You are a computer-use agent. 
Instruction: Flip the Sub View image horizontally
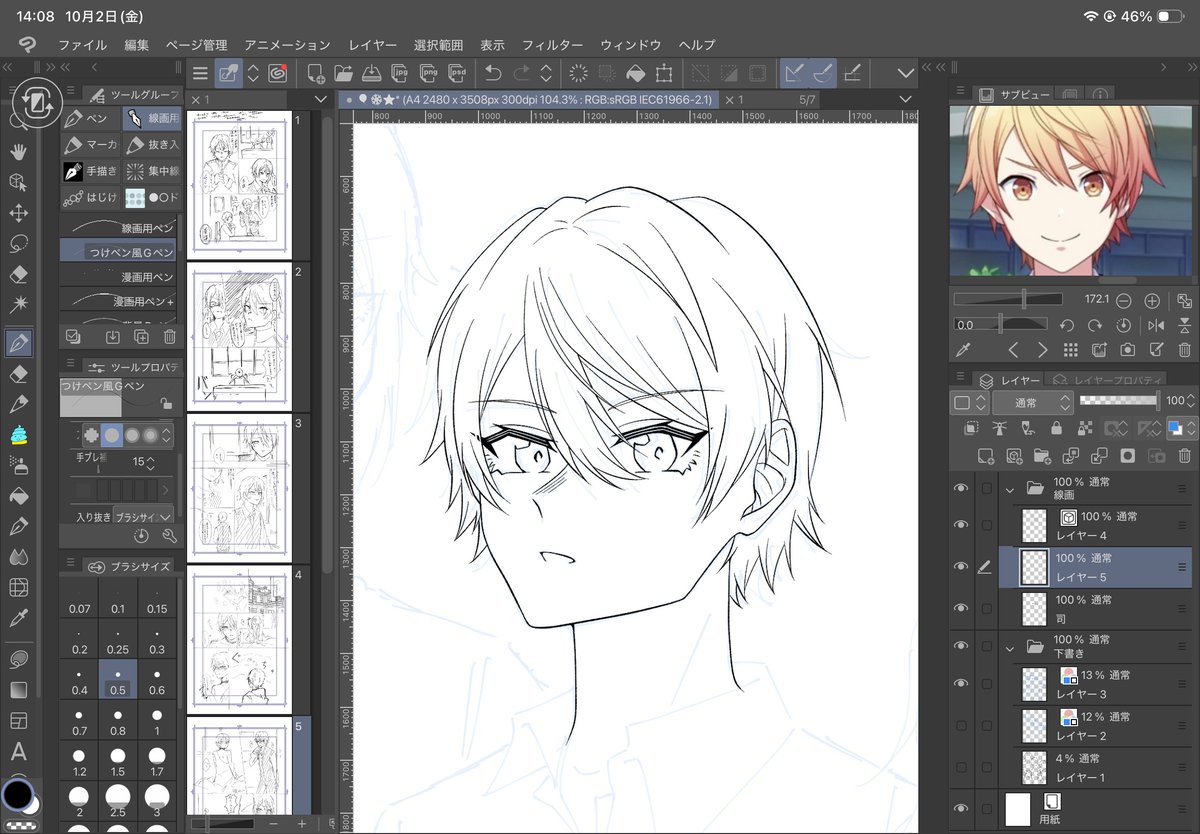[x=1156, y=325]
